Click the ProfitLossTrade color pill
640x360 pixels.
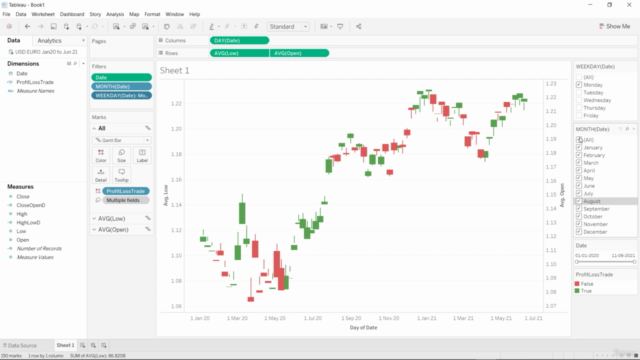point(126,191)
